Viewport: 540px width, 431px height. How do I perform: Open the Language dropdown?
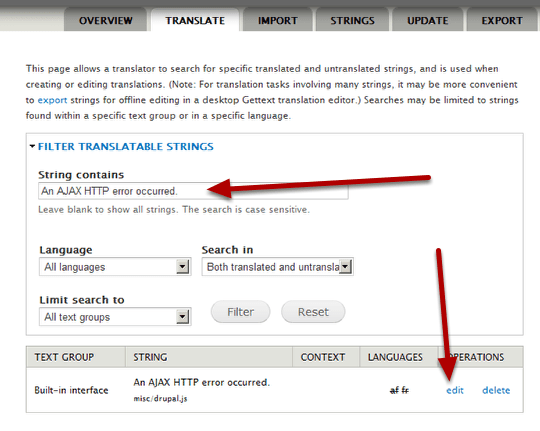click(x=115, y=267)
